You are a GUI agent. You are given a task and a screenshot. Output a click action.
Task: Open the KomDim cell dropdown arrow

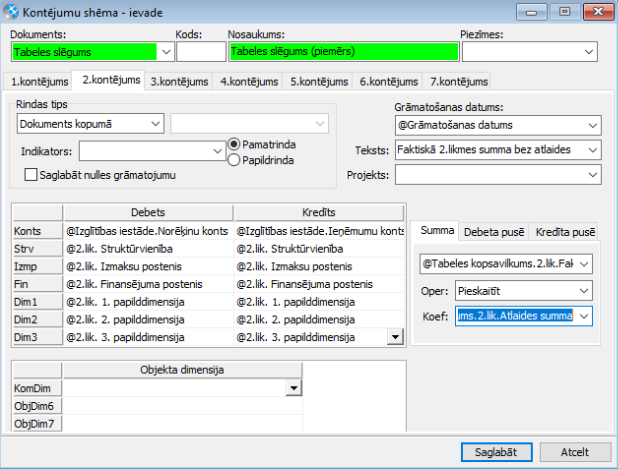[x=294, y=388]
